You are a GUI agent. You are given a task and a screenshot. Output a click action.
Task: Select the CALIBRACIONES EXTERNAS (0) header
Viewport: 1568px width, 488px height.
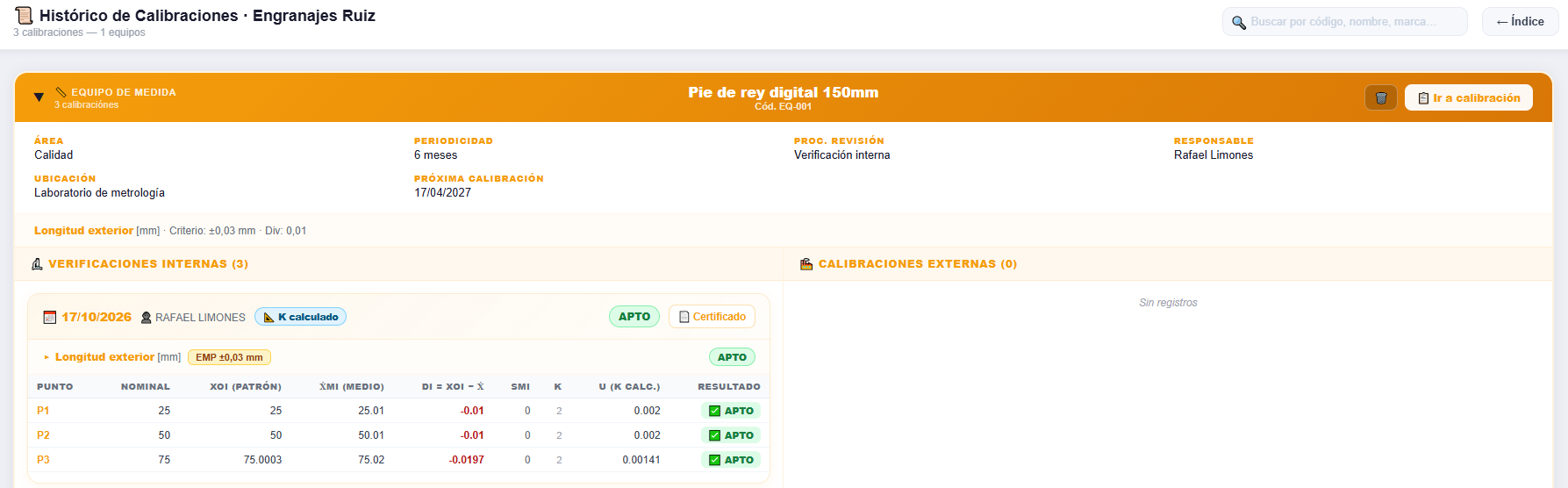[918, 263]
